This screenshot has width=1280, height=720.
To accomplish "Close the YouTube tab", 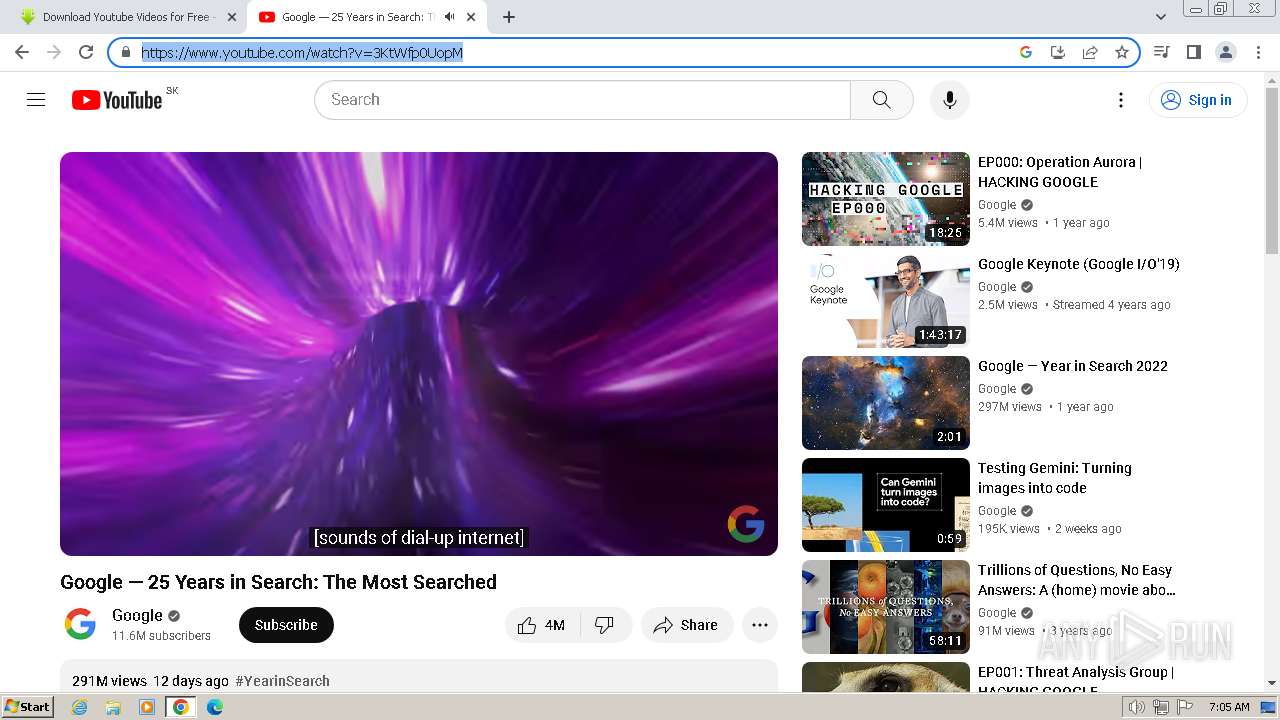I will [x=471, y=17].
